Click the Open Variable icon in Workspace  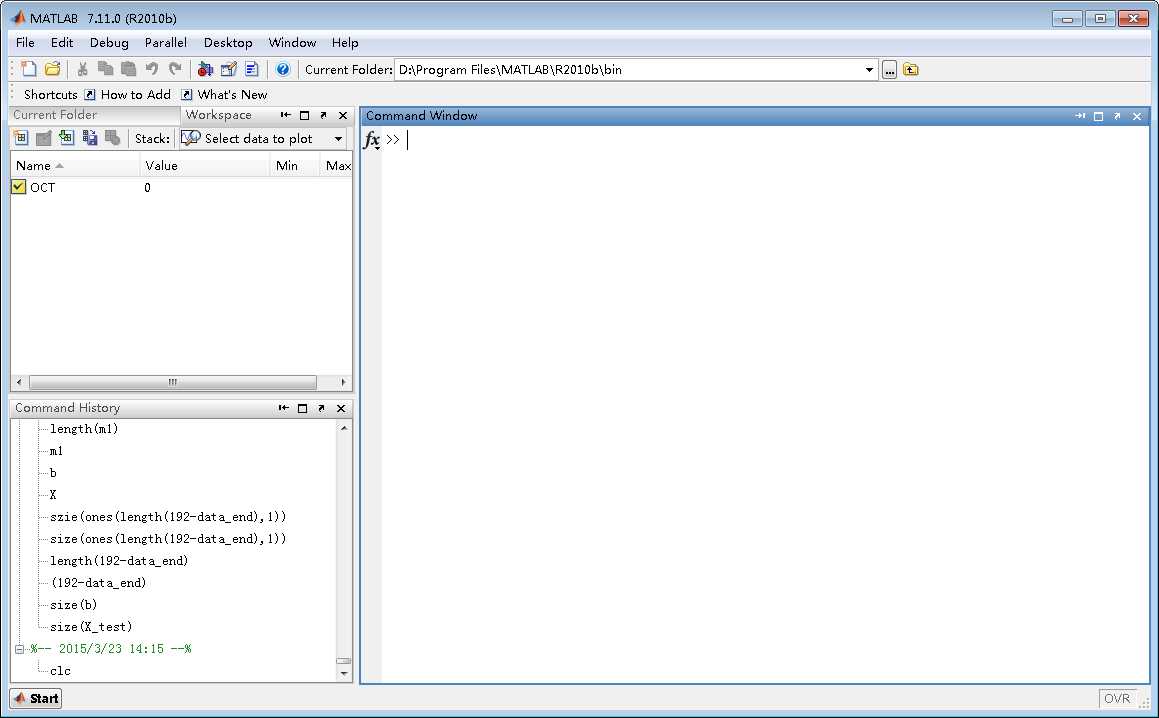(x=44, y=138)
